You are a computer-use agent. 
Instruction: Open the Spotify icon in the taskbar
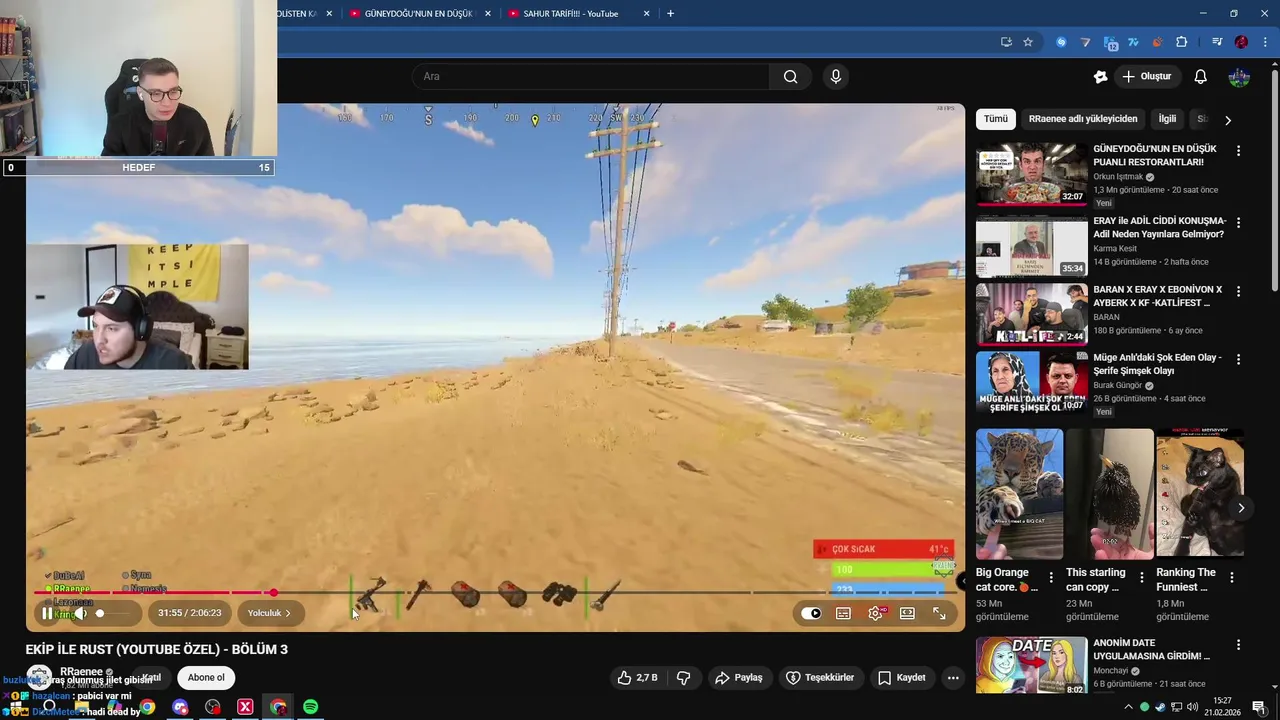coord(310,707)
